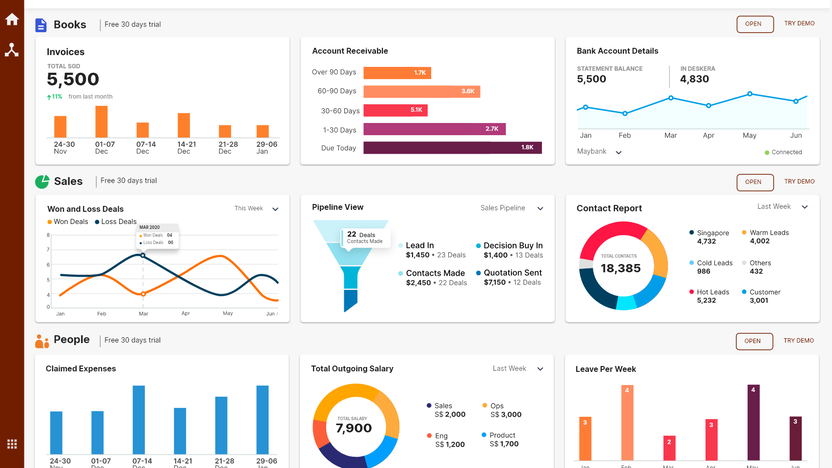Open Last Week dropdown in Total Outgoing Salary
Viewport: 832px width, 468px height.
[x=518, y=368]
